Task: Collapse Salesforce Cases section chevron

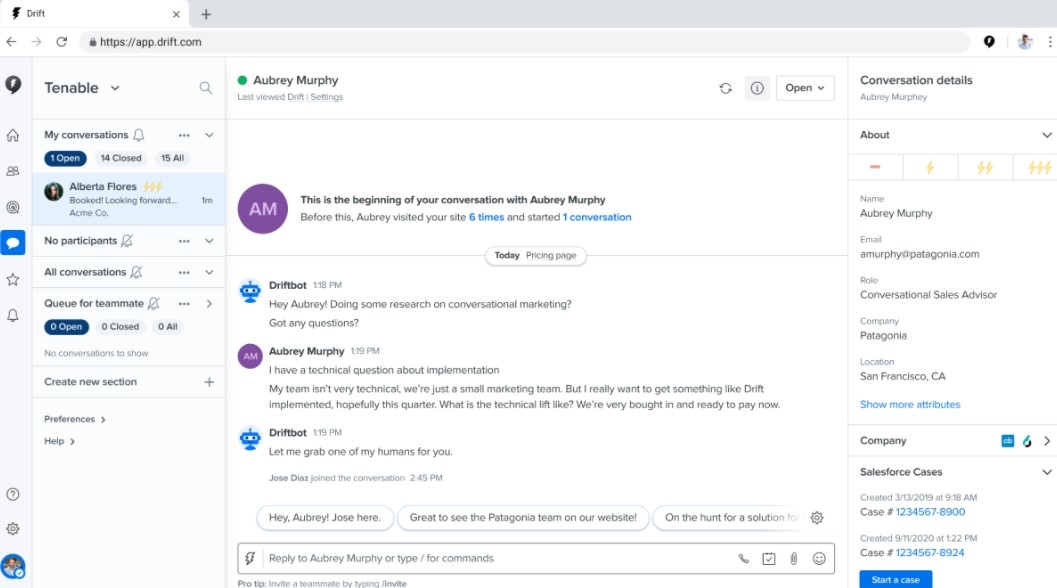Action: [x=1046, y=472]
